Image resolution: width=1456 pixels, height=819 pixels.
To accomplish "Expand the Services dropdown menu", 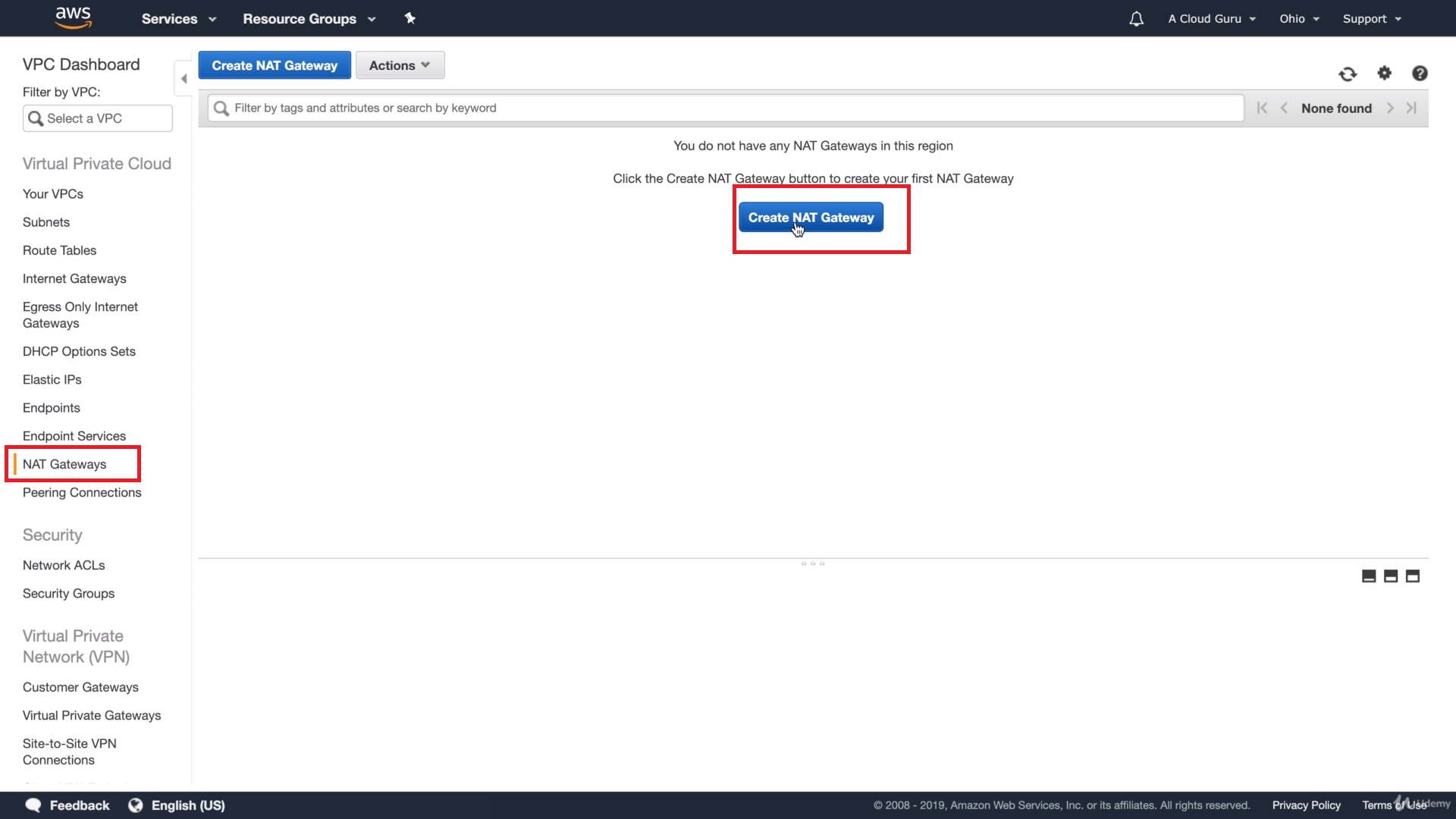I will [x=178, y=19].
